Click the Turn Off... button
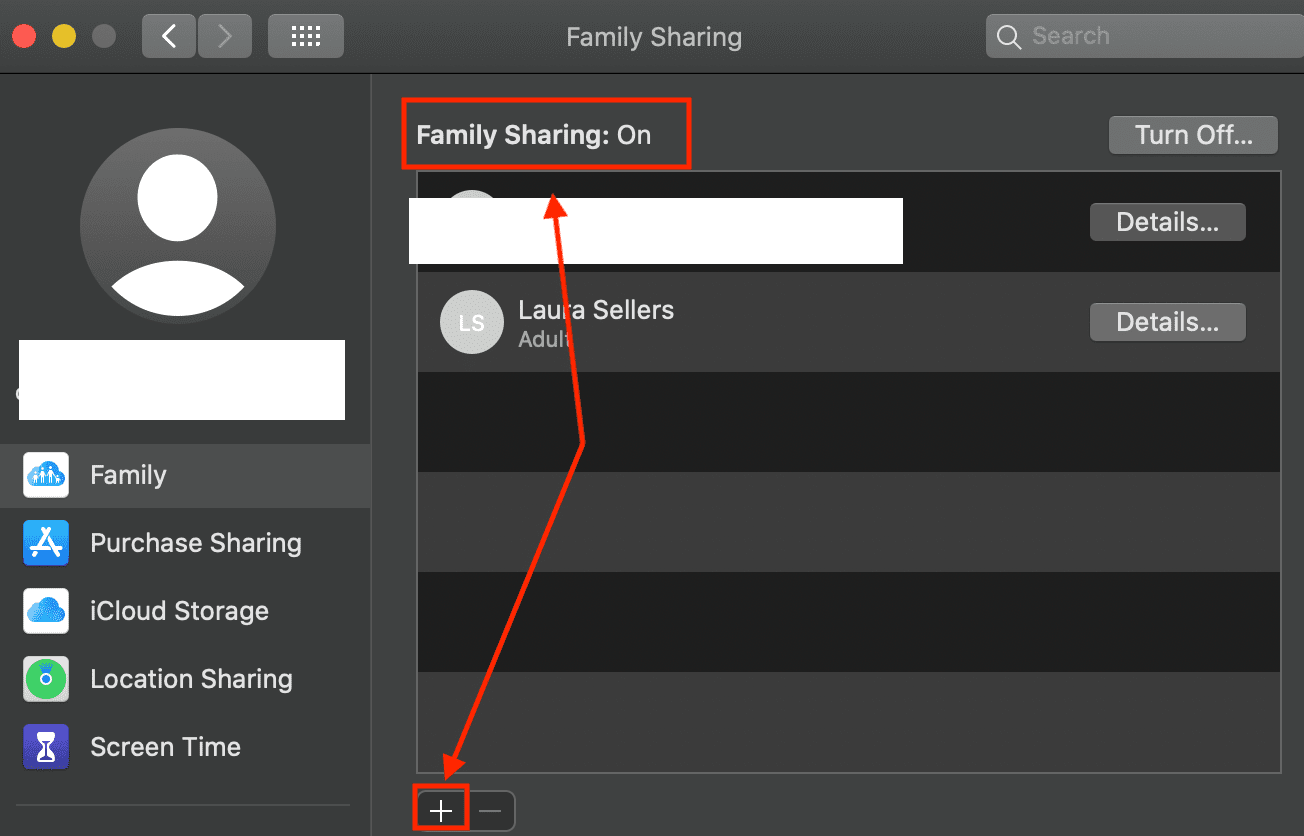The image size is (1304, 836). (x=1193, y=135)
